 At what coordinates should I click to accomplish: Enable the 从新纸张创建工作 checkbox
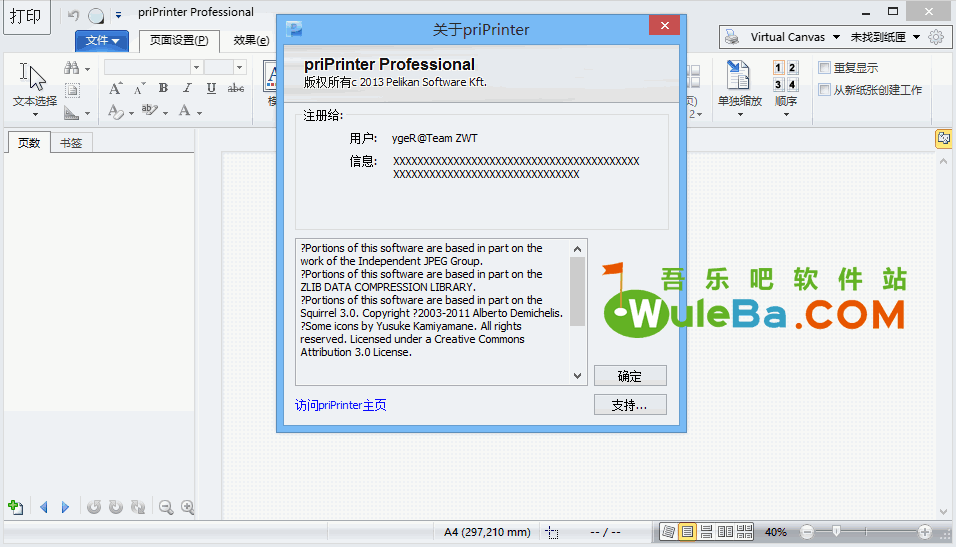825,90
